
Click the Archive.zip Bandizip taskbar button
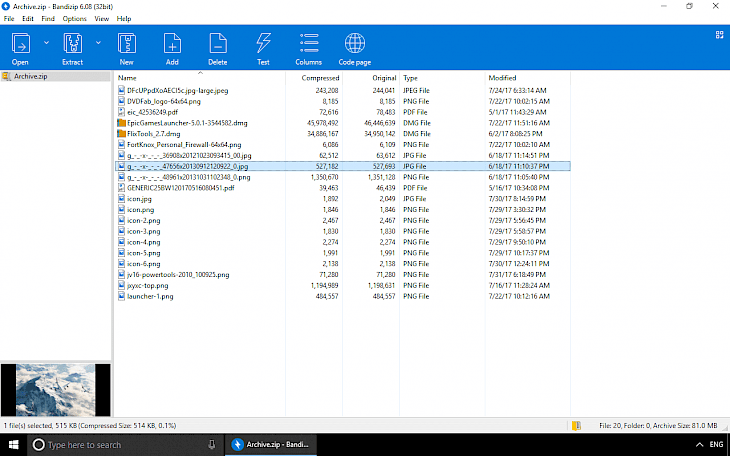[271, 445]
